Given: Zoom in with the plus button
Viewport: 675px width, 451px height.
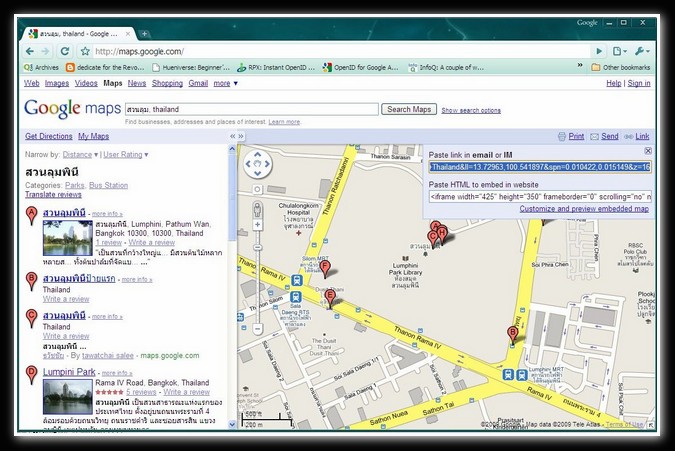Looking at the screenshot, I should click(x=257, y=225).
